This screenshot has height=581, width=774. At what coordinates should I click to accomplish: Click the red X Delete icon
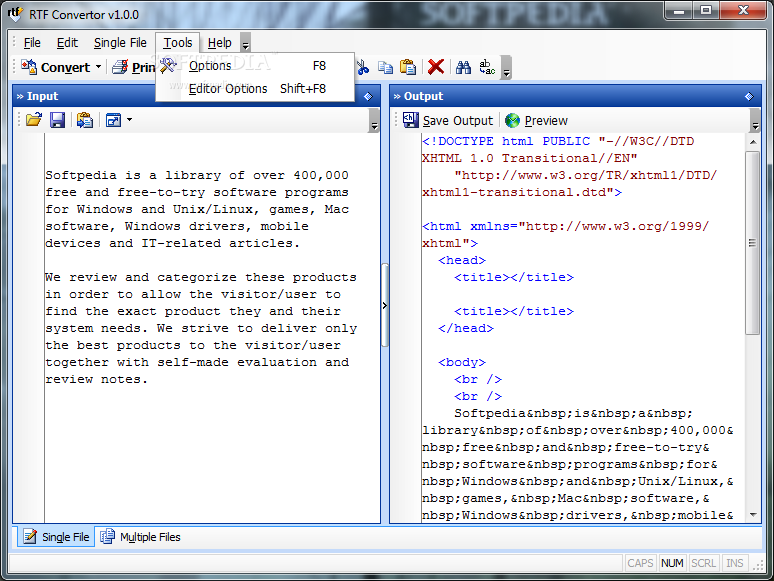(x=436, y=67)
